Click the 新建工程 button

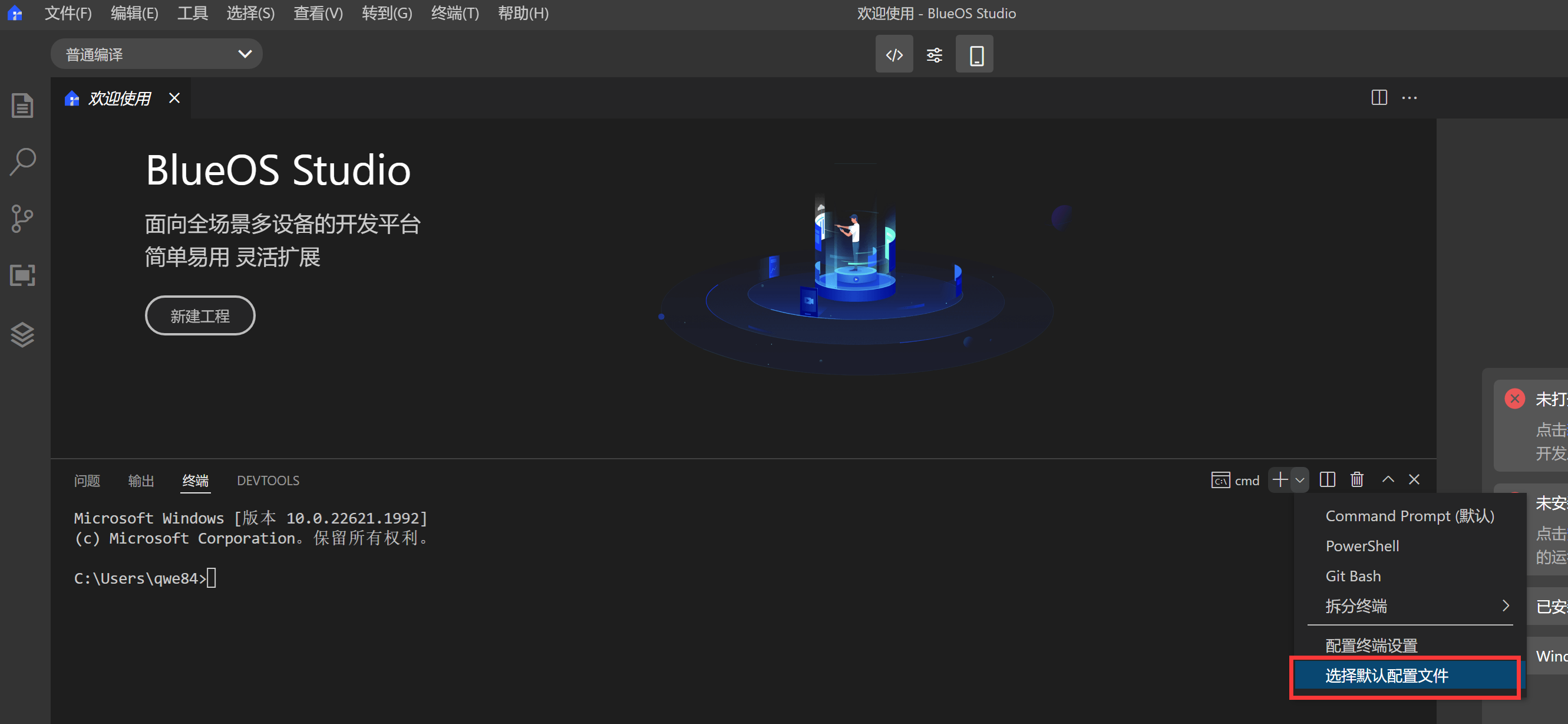pyautogui.click(x=200, y=316)
